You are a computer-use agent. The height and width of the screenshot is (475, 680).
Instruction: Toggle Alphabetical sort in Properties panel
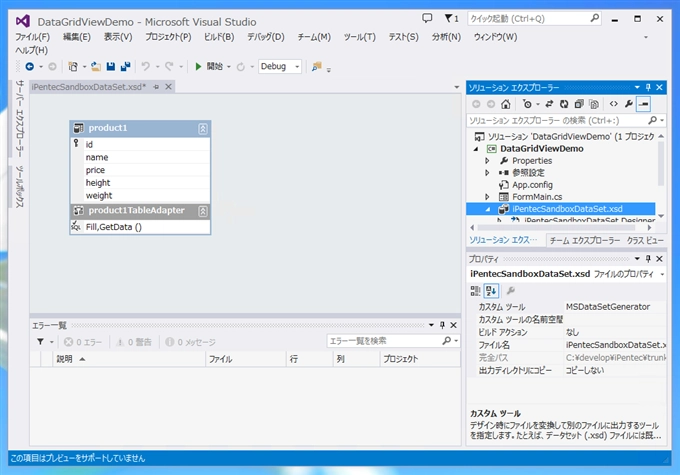[491, 291]
